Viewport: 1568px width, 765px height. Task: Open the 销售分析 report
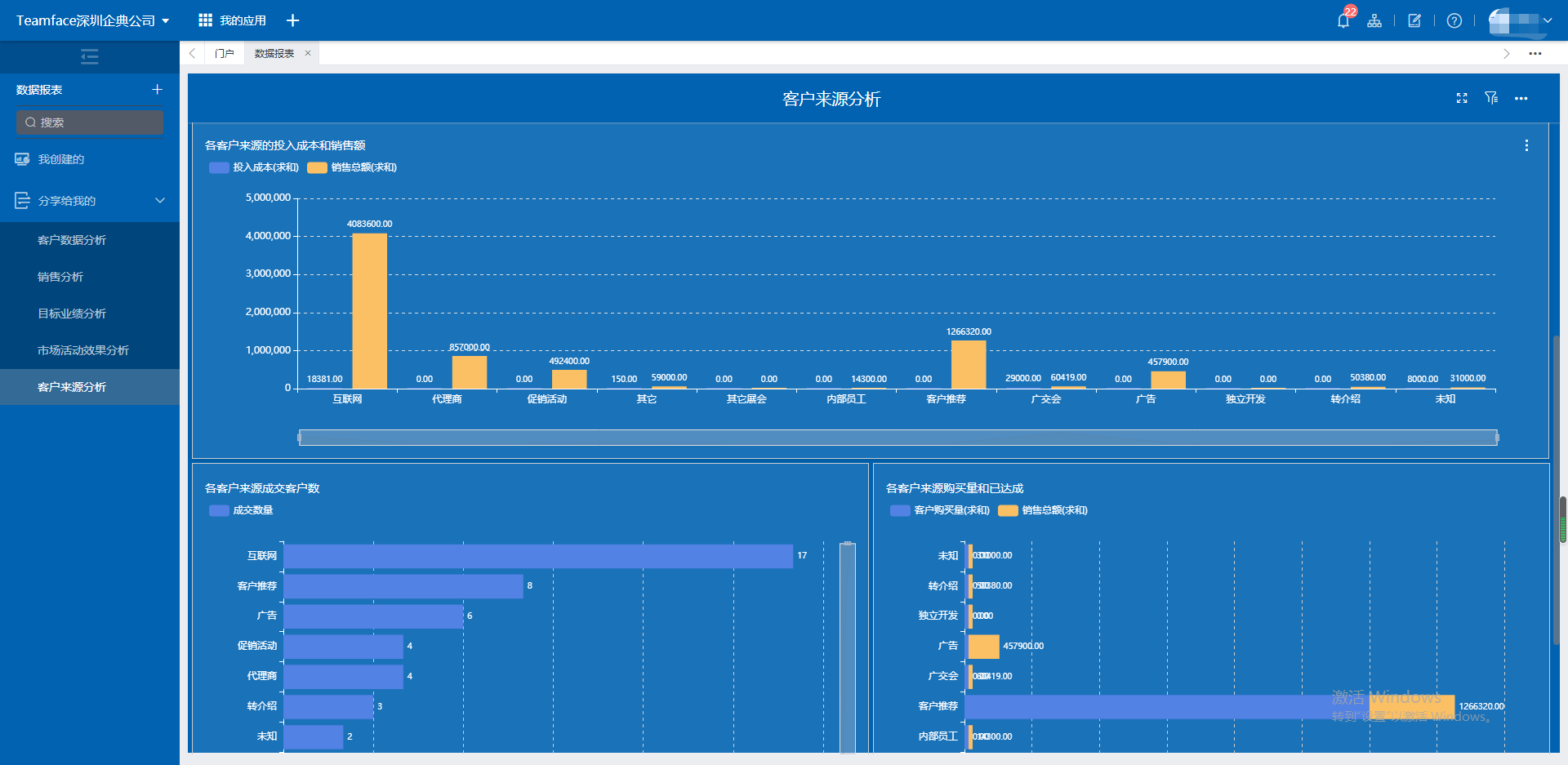[x=60, y=277]
